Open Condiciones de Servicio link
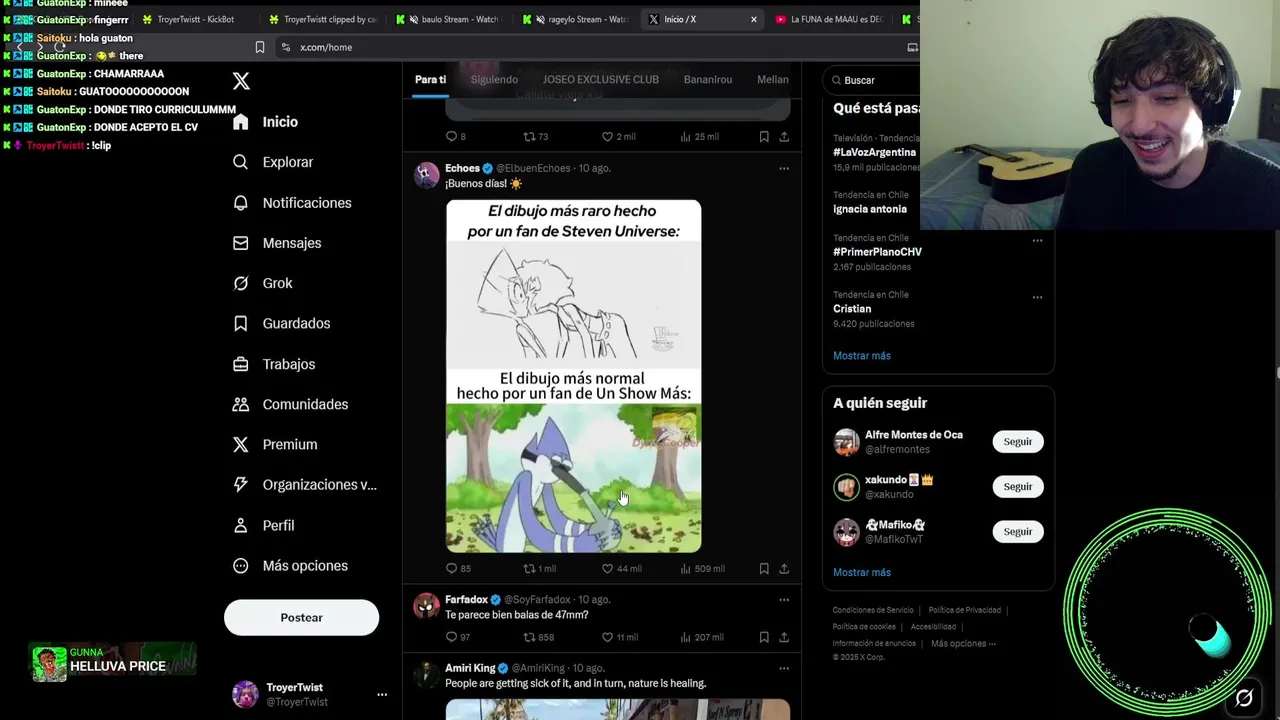1280x720 pixels. [x=873, y=610]
